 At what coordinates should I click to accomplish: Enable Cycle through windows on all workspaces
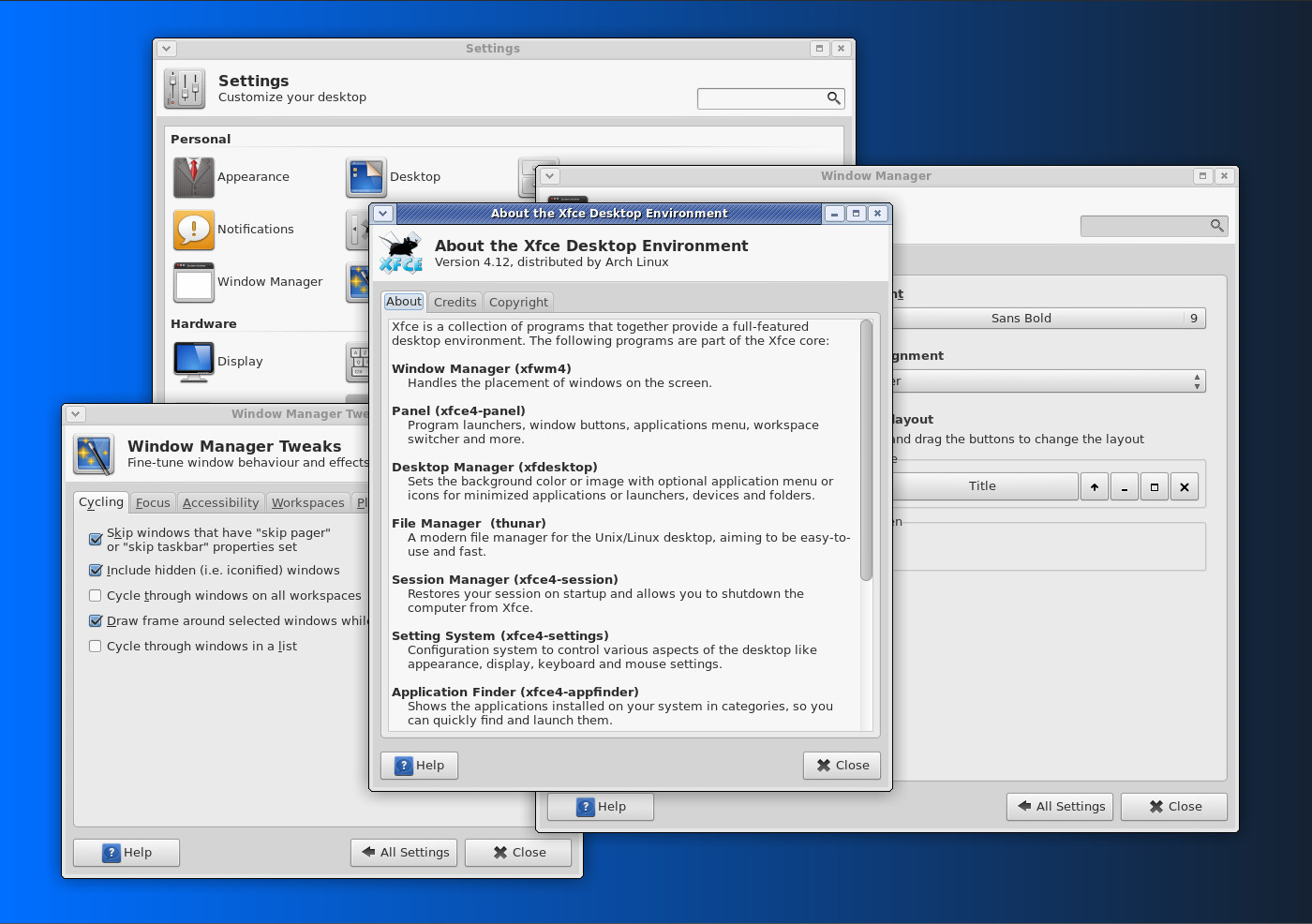pyautogui.click(x=96, y=596)
